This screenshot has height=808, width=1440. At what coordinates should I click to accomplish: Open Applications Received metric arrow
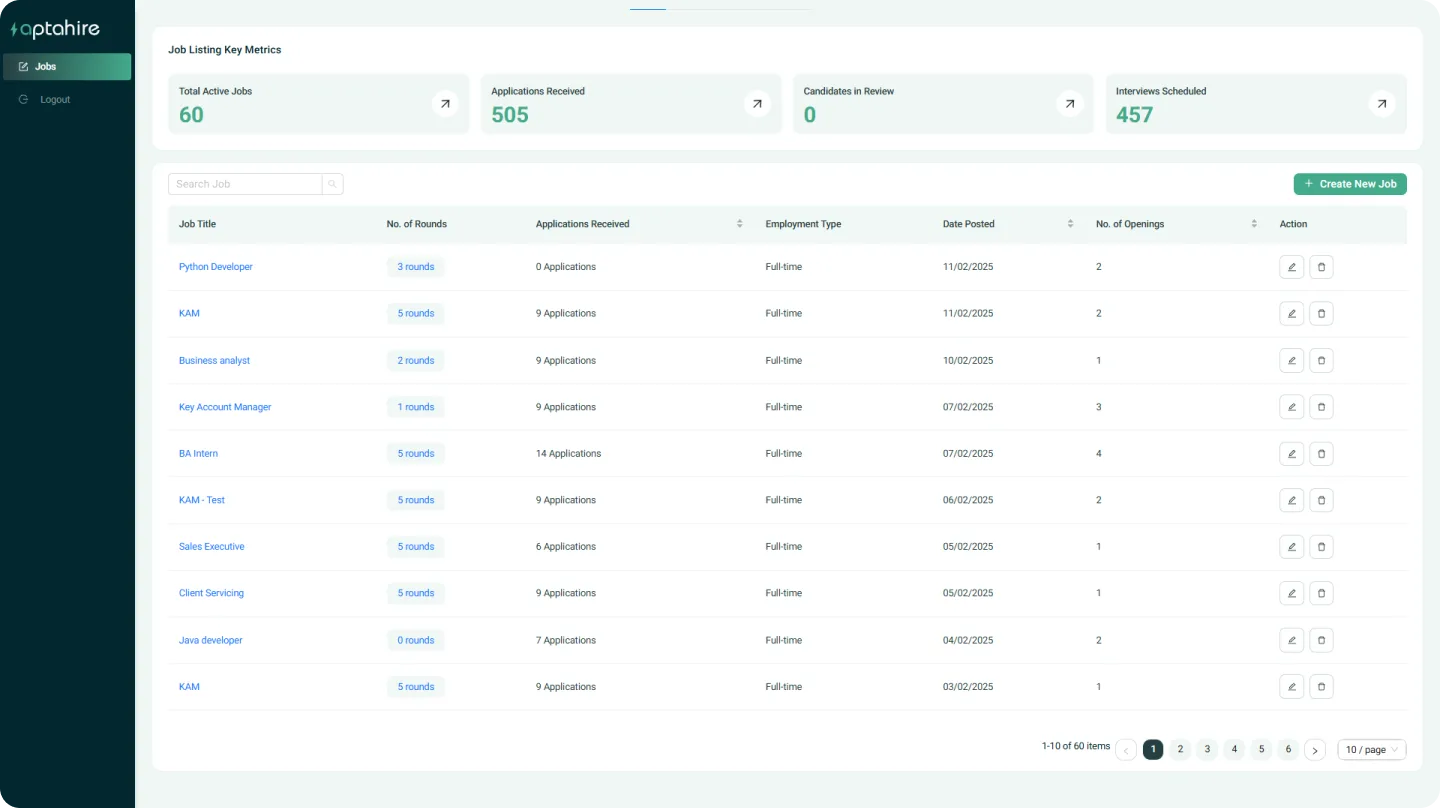point(757,103)
